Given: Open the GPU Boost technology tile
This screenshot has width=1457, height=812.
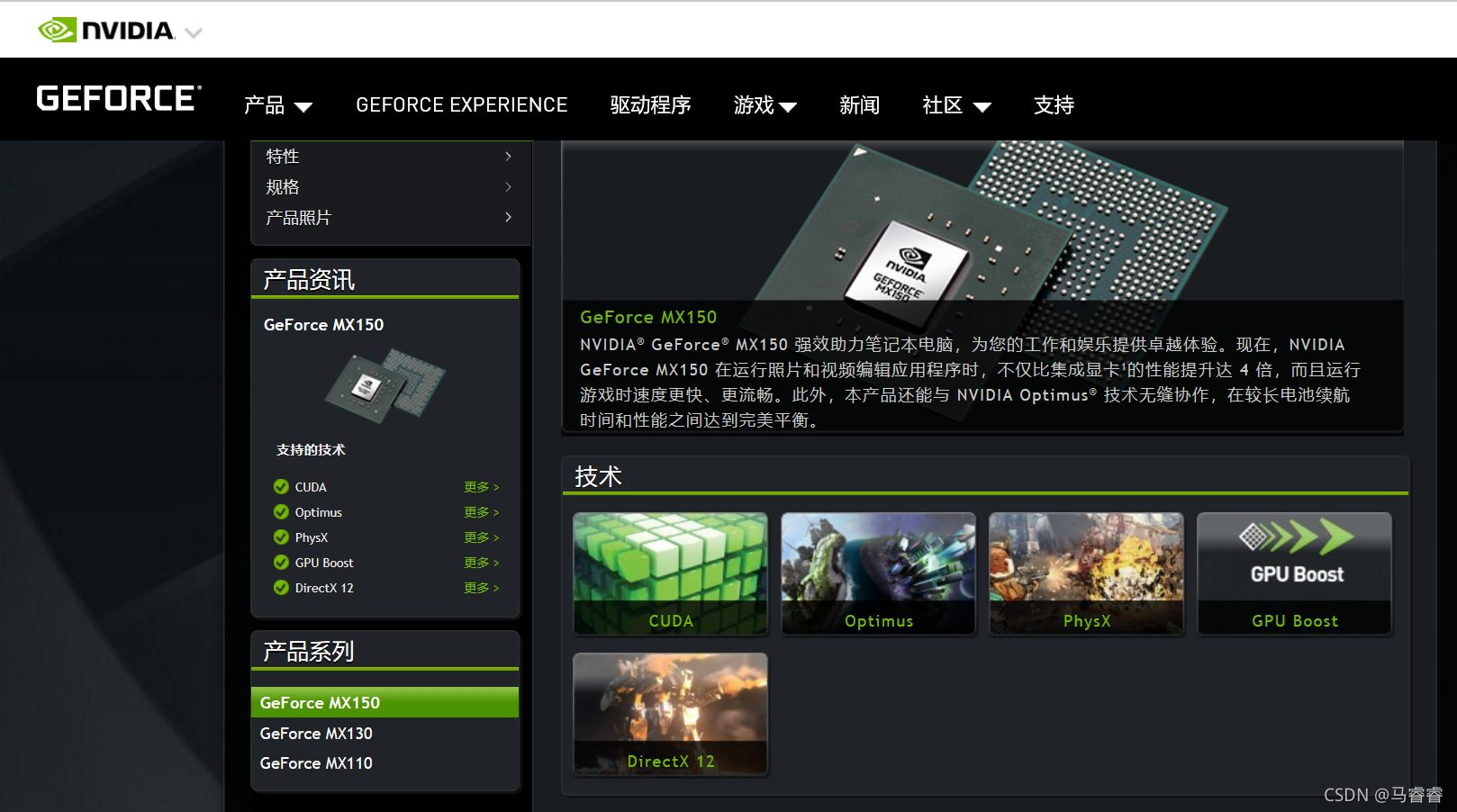Looking at the screenshot, I should [x=1294, y=573].
